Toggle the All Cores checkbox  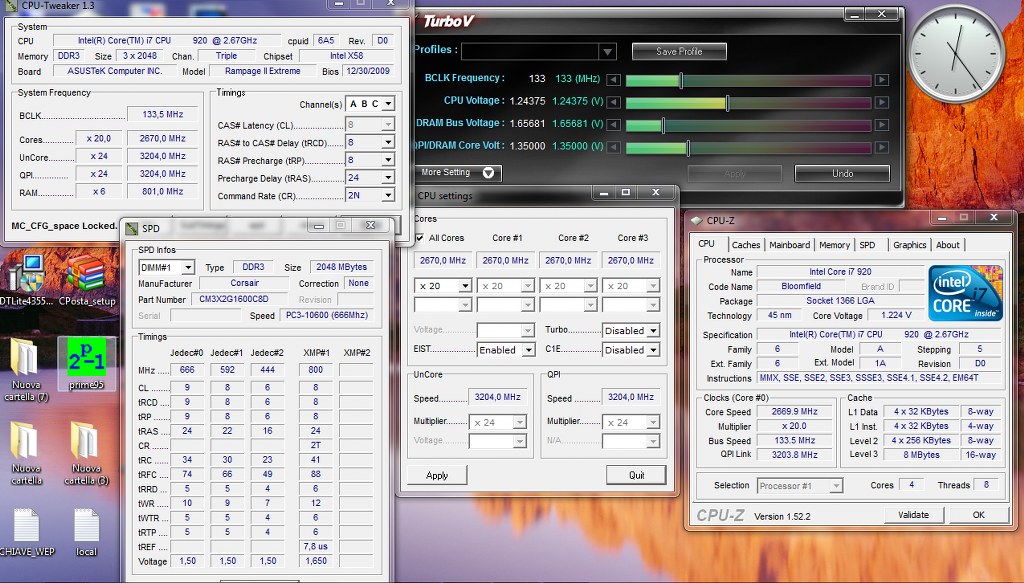click(419, 238)
